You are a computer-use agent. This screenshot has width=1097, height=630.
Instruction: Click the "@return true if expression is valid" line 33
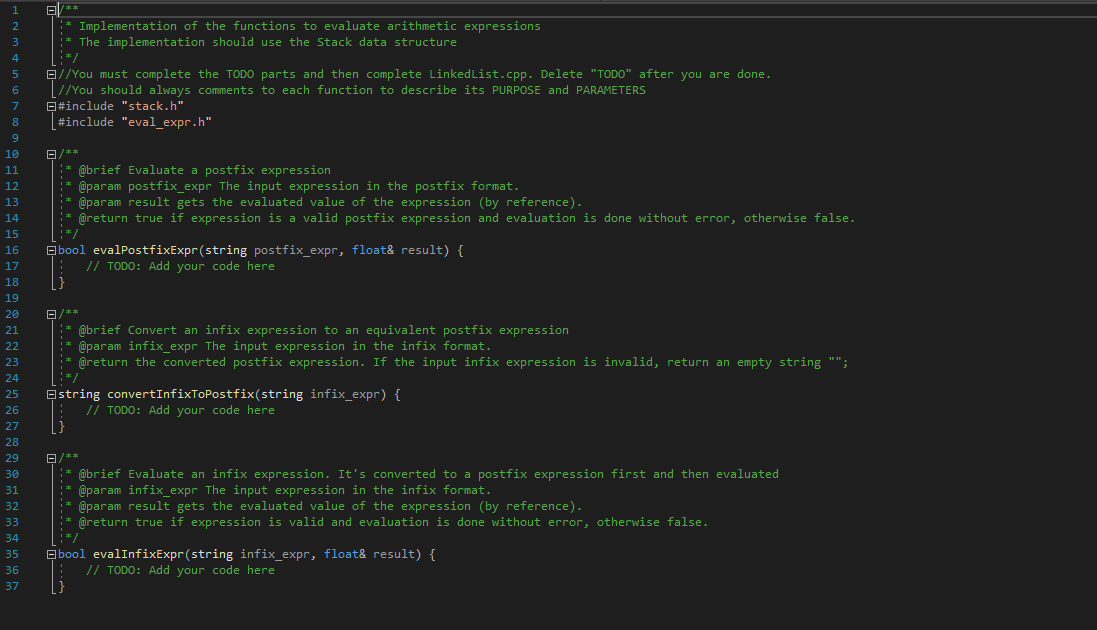(394, 522)
